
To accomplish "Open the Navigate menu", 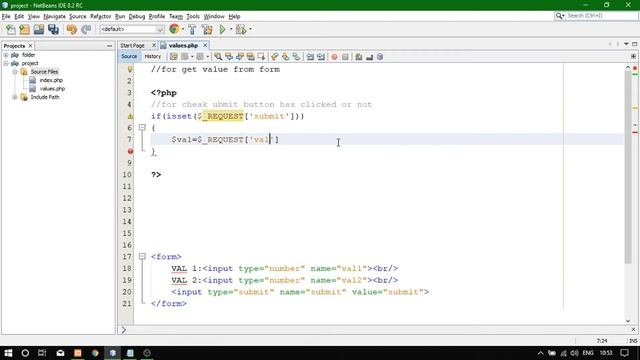I will click(54, 16).
